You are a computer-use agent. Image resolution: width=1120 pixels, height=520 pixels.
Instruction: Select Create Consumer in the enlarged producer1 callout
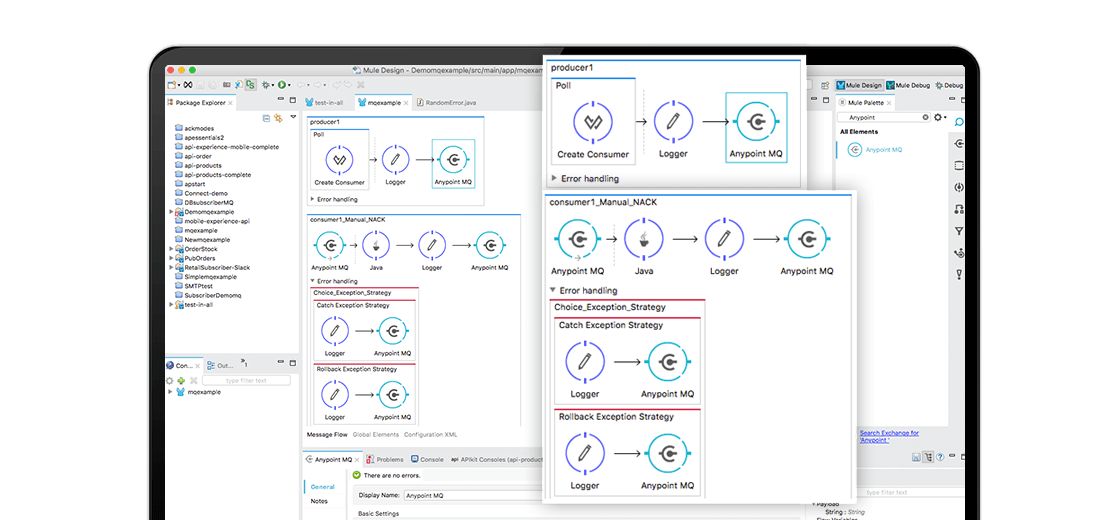(x=592, y=130)
